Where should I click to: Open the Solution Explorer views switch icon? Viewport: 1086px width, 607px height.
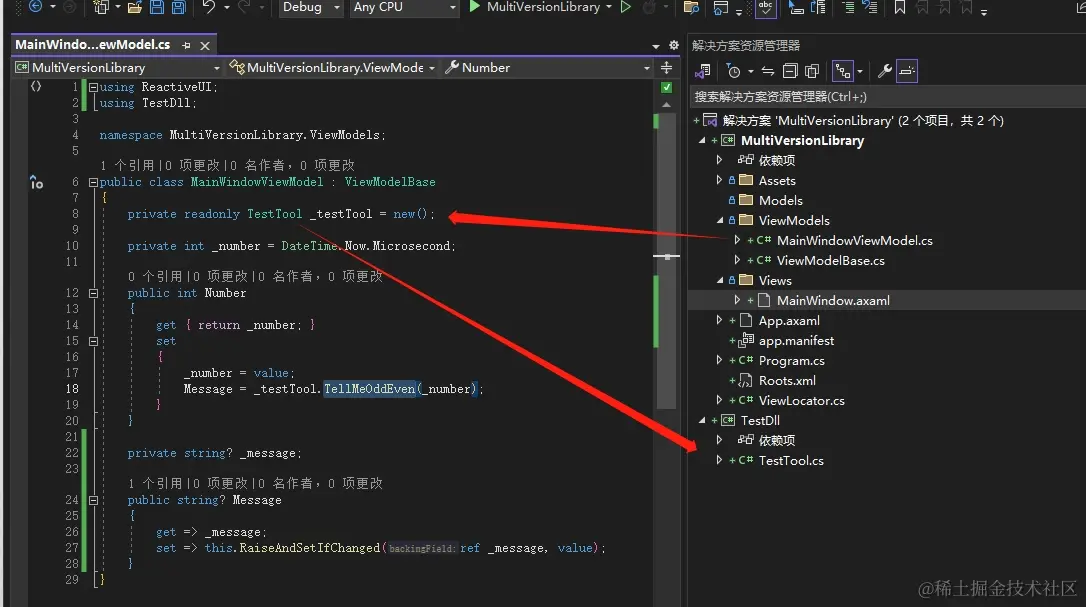pyautogui.click(x=703, y=71)
